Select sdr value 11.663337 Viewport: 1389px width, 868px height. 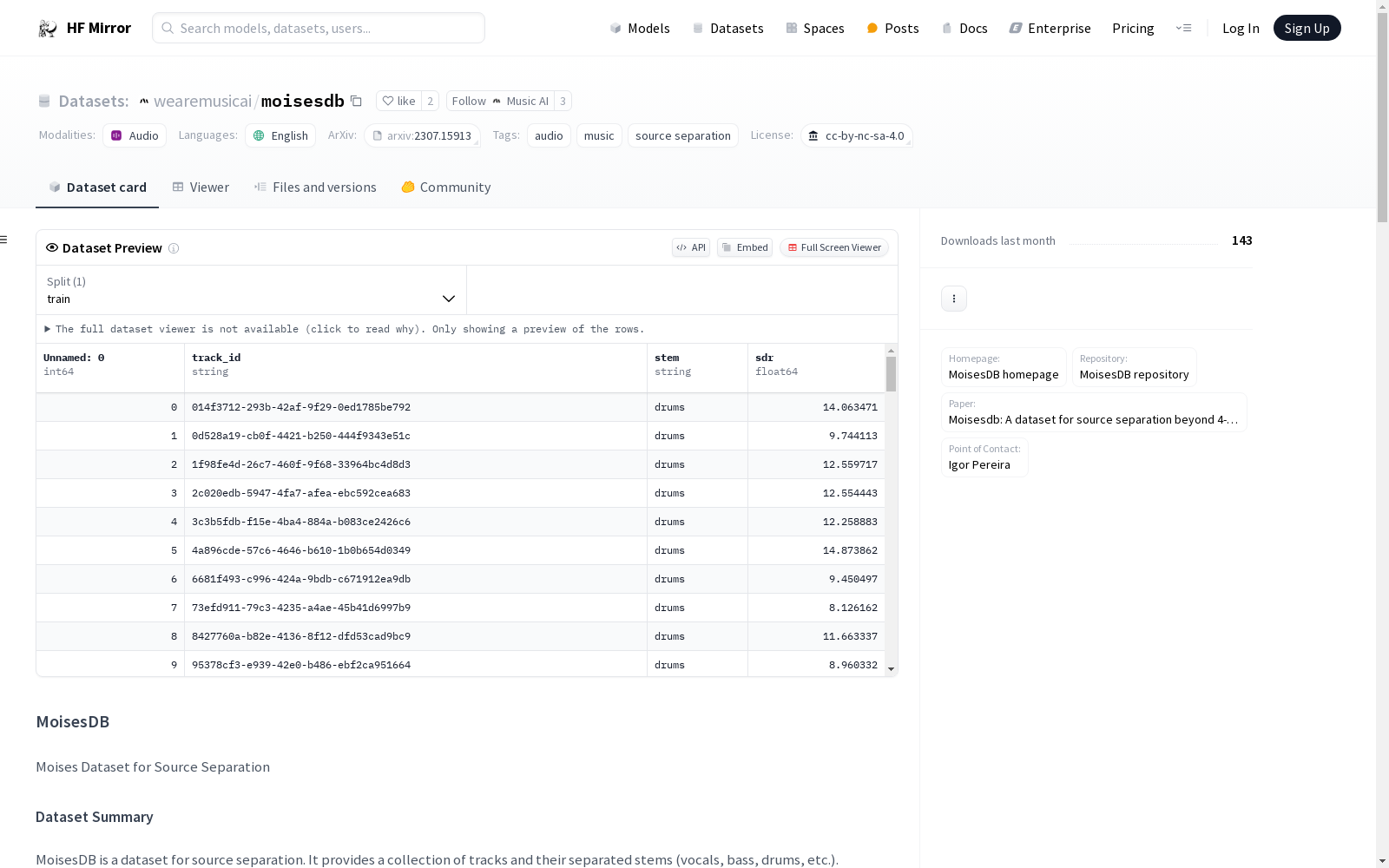click(x=816, y=636)
